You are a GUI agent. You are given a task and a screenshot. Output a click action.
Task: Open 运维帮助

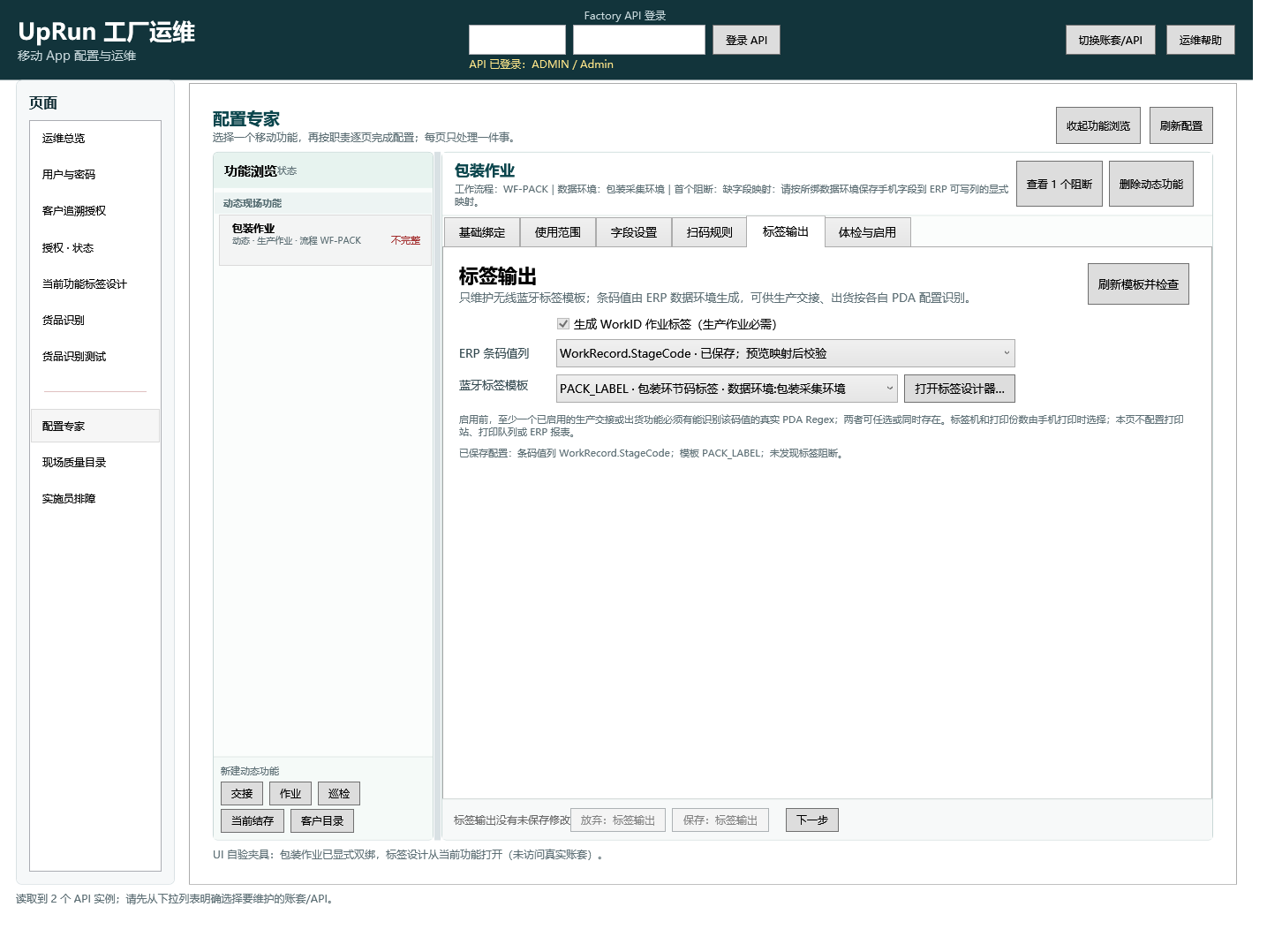pyautogui.click(x=1200, y=40)
